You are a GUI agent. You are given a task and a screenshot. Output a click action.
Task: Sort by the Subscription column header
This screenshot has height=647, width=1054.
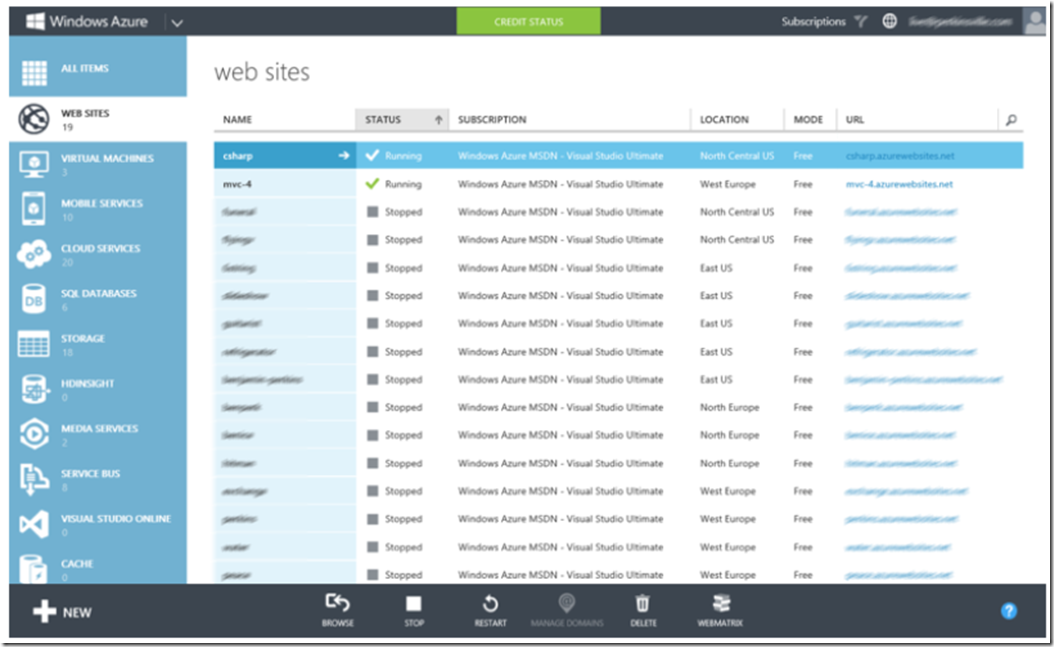[492, 120]
